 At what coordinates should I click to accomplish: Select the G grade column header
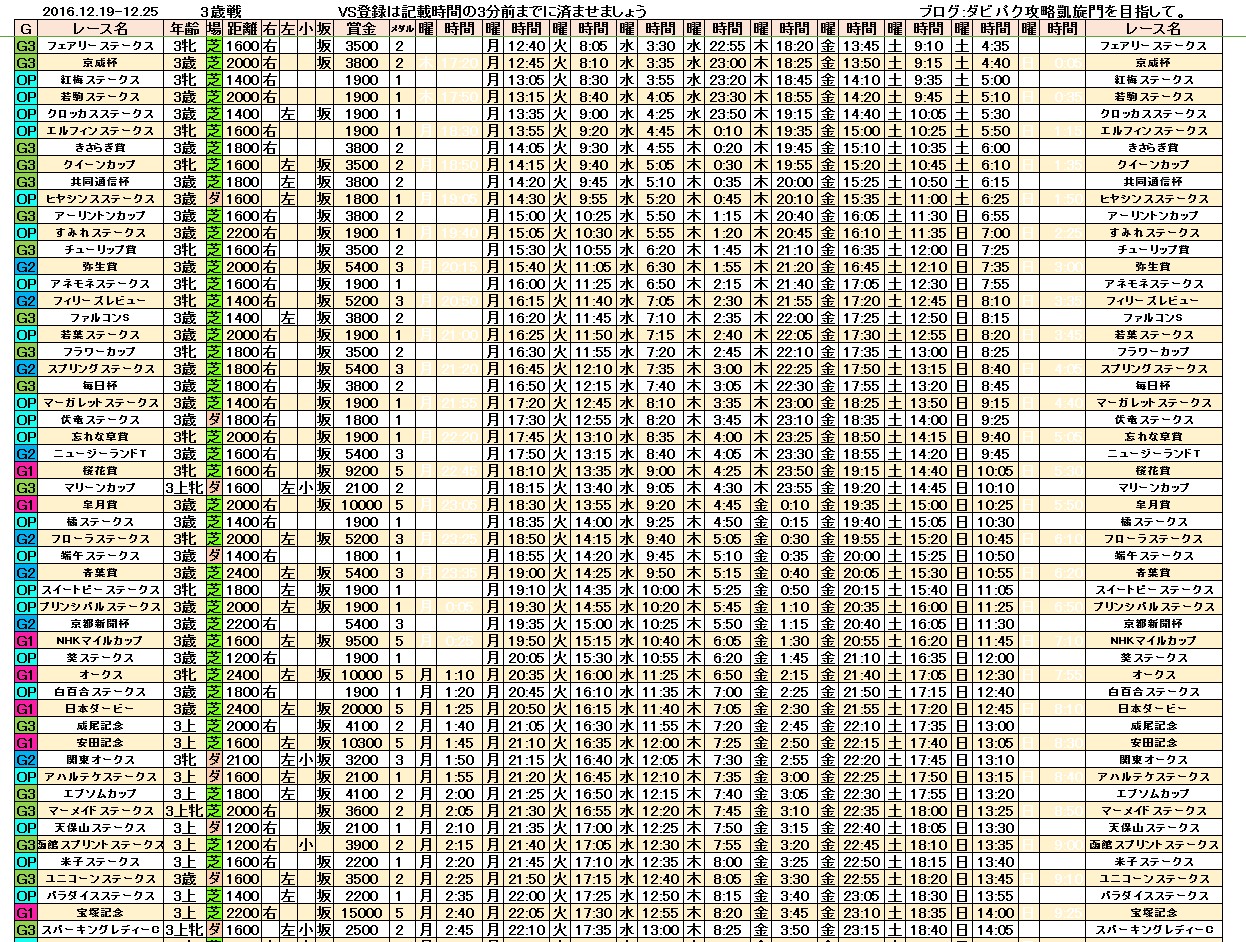click(x=26, y=29)
